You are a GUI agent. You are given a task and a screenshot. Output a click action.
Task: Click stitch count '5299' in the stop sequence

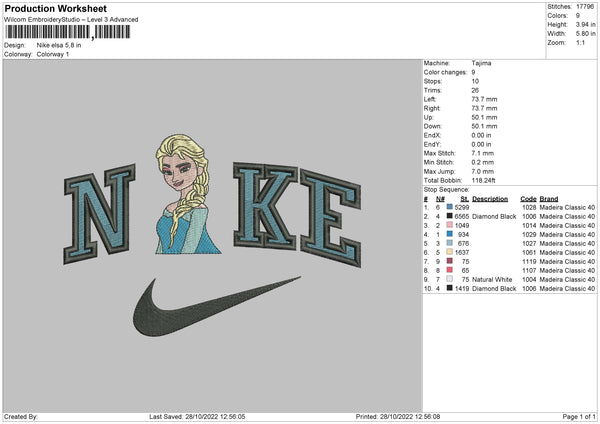coord(462,207)
